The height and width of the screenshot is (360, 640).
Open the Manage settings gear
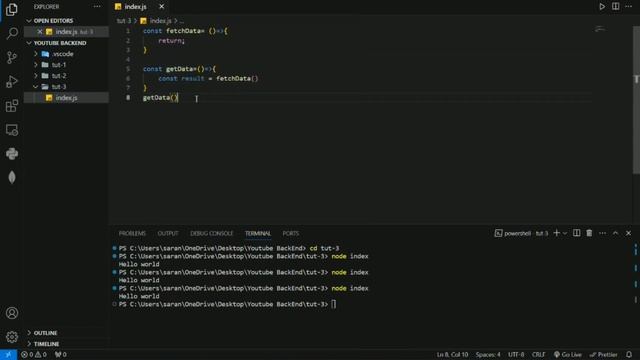click(12, 337)
